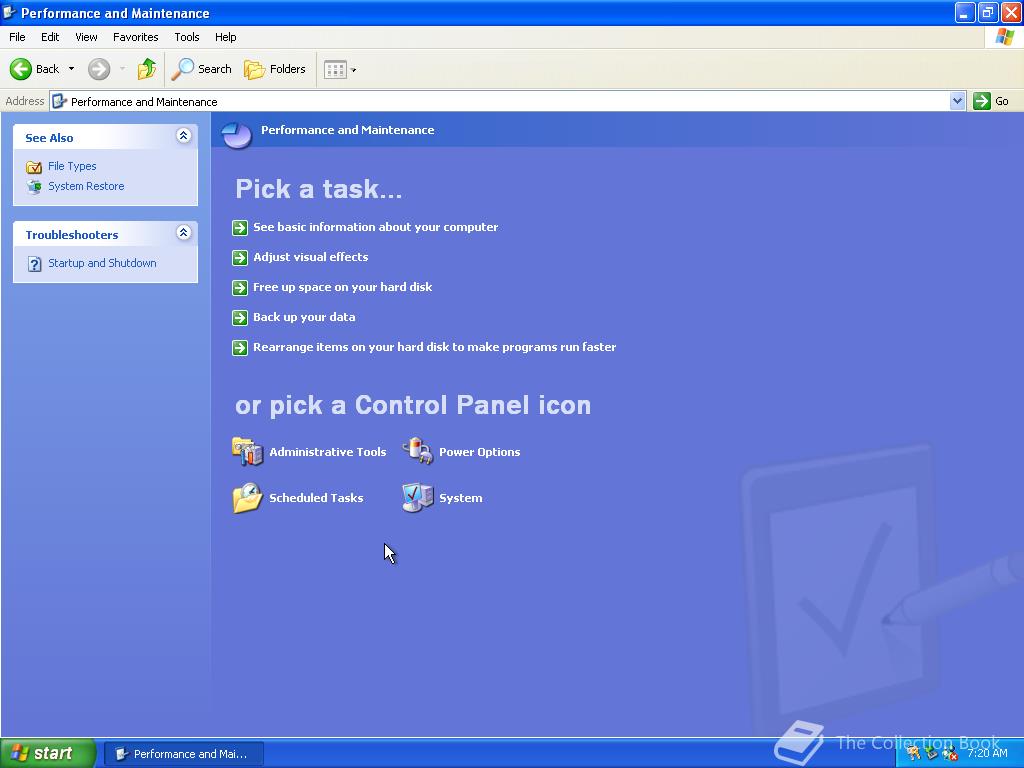
Task: Open System properties
Action: 460,498
